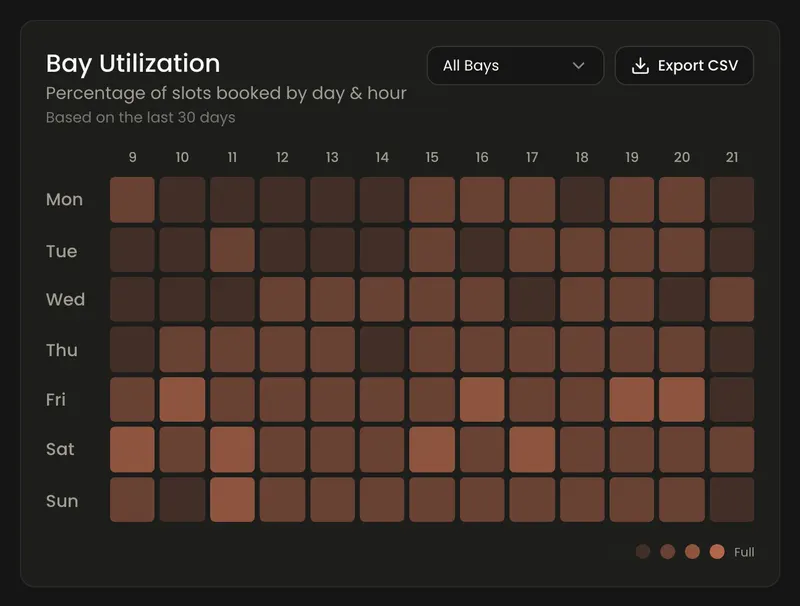Click the 'Sat' row label
The width and height of the screenshot is (800, 606).
click(60, 449)
